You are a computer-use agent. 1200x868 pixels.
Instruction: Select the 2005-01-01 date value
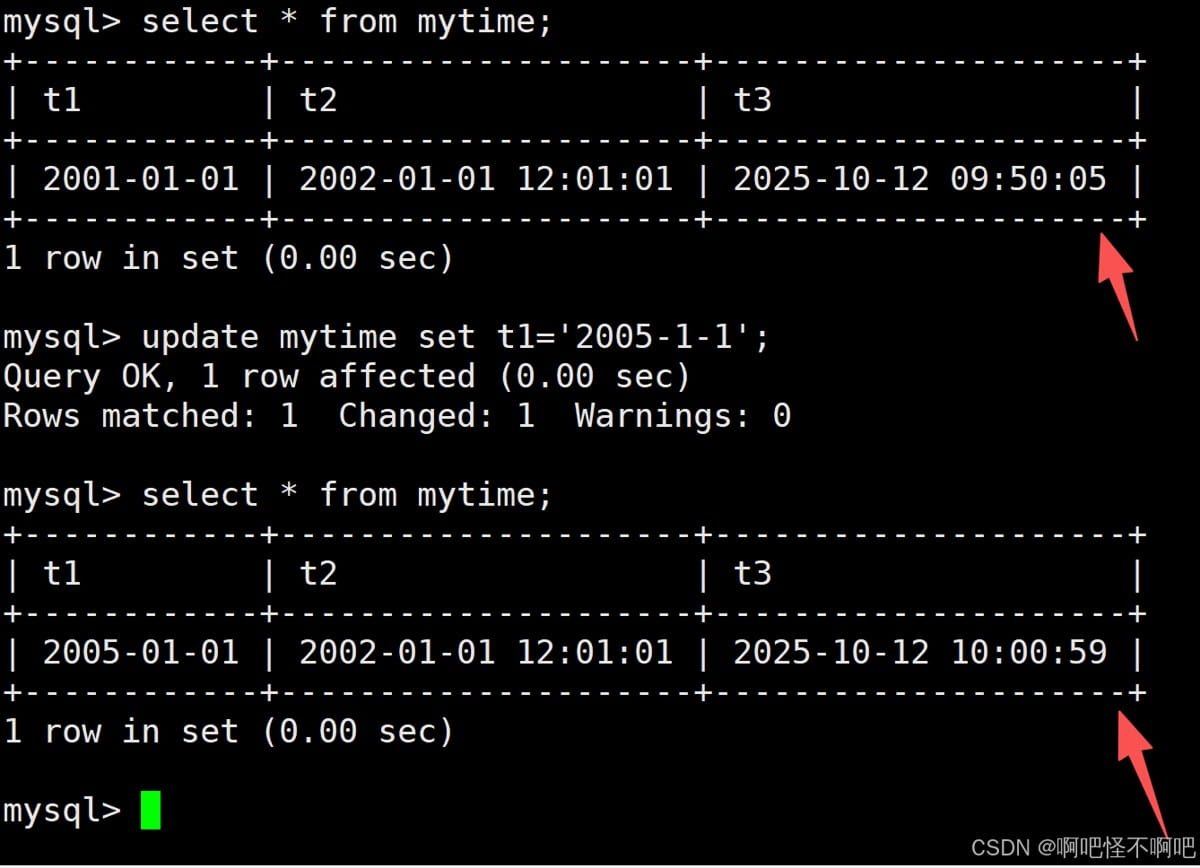point(140,652)
